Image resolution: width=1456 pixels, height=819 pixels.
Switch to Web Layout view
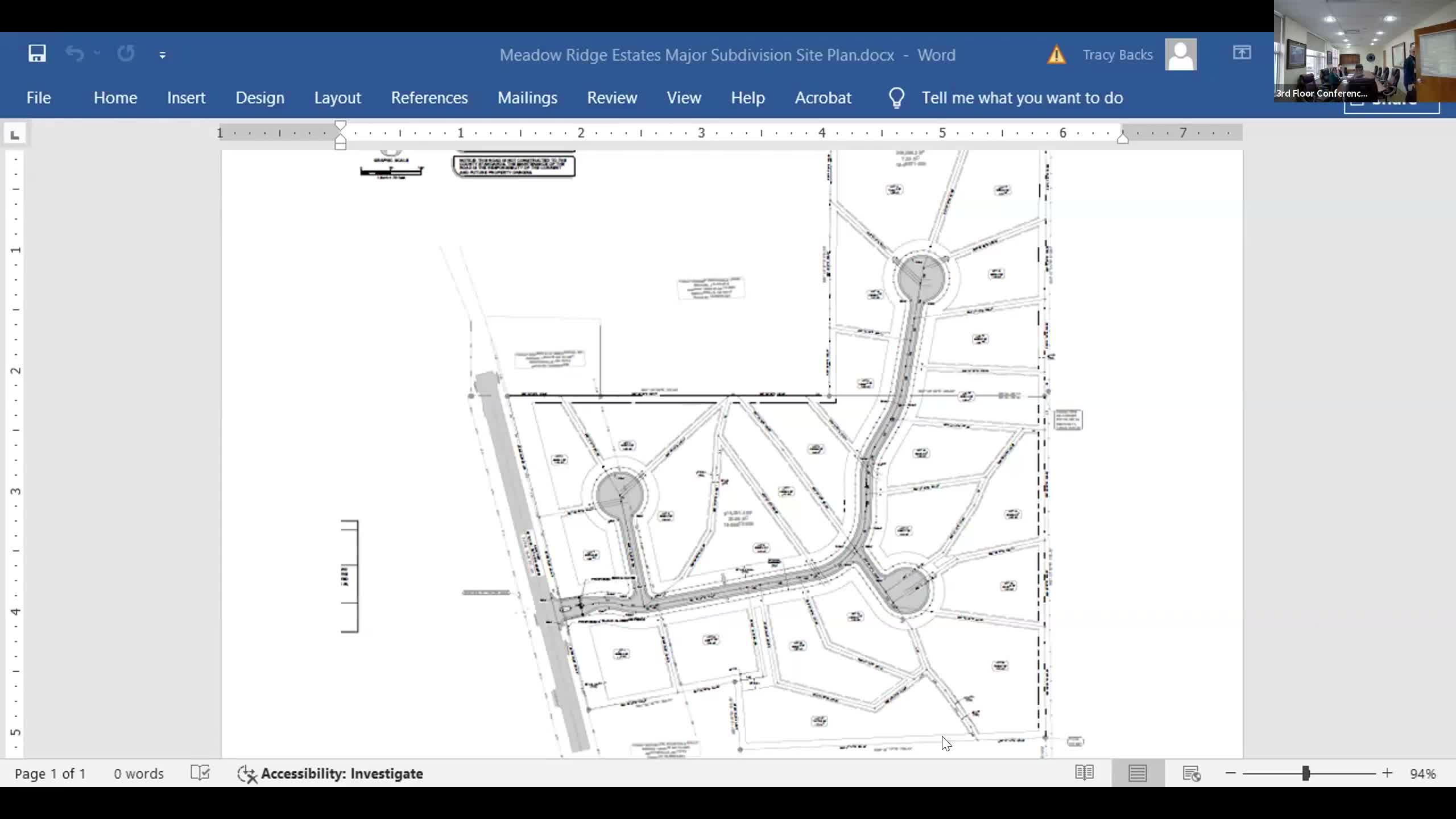1191,773
